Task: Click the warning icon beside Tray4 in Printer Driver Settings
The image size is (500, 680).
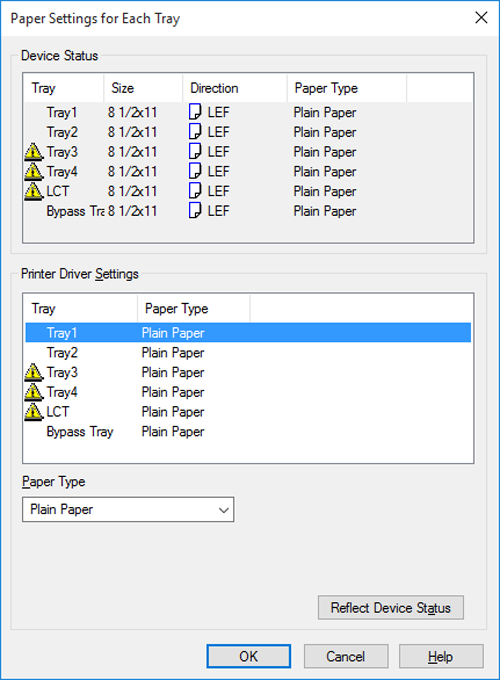Action: [x=33, y=392]
